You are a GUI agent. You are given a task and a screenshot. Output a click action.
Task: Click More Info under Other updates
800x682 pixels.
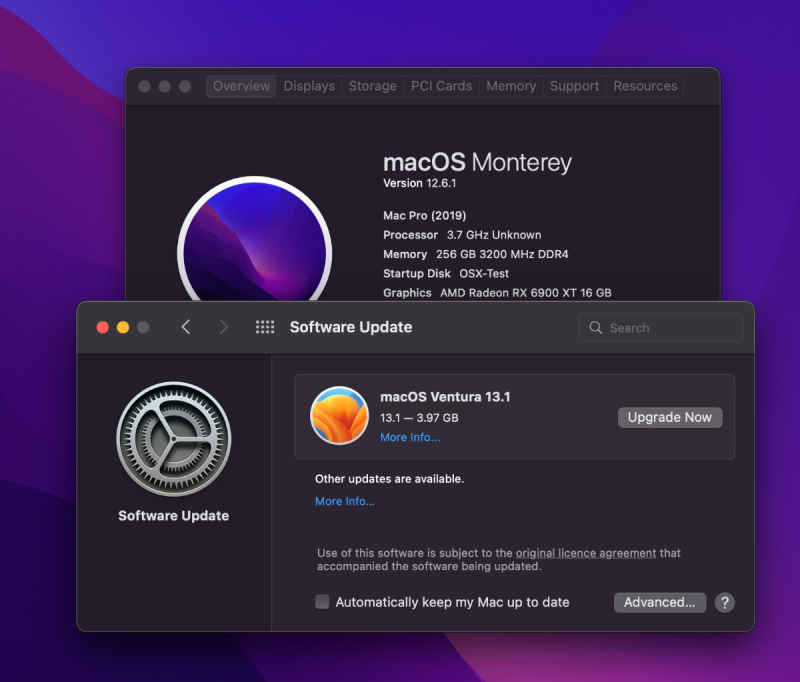(344, 501)
